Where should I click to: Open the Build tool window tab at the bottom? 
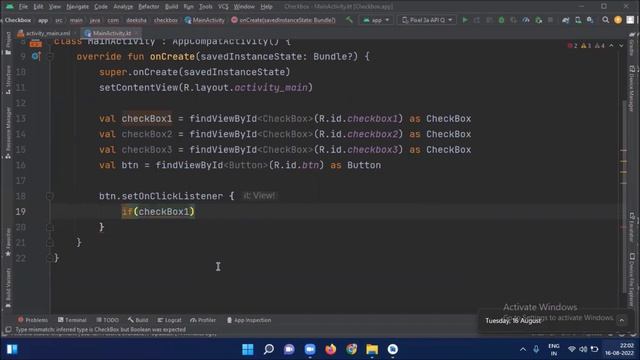pyautogui.click(x=138, y=320)
